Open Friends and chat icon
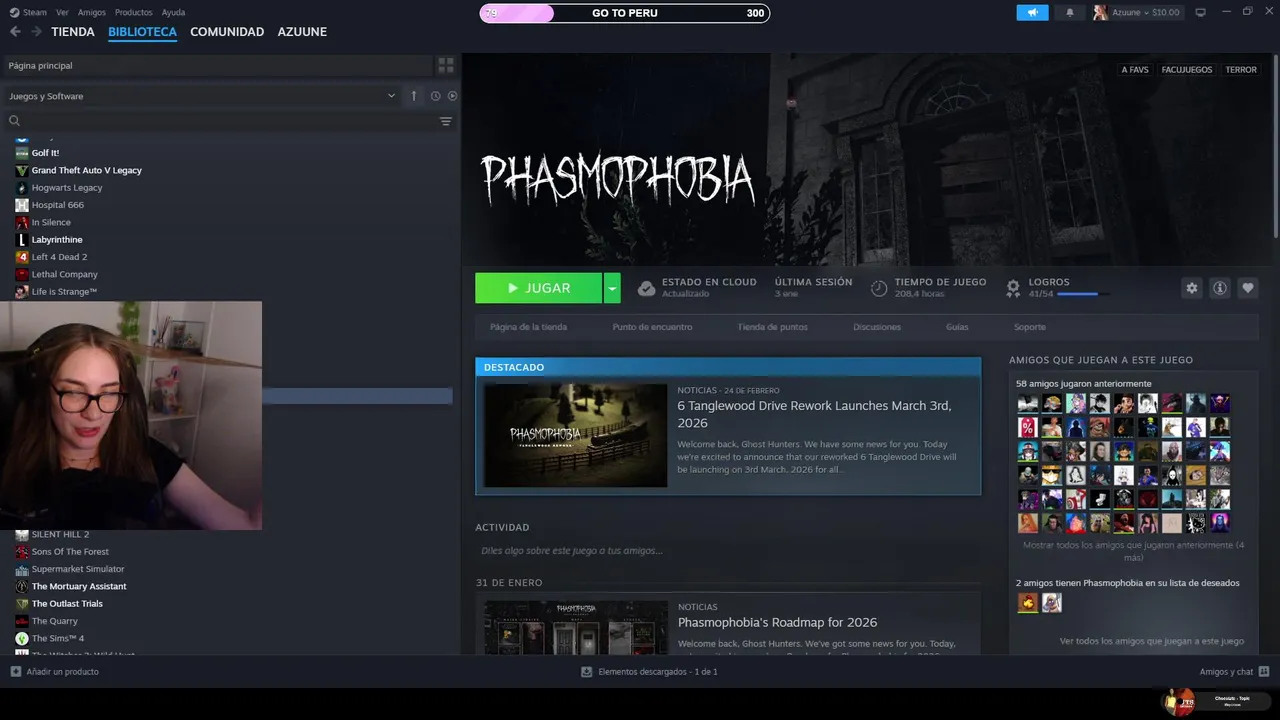Image resolution: width=1280 pixels, height=720 pixels. point(1264,672)
